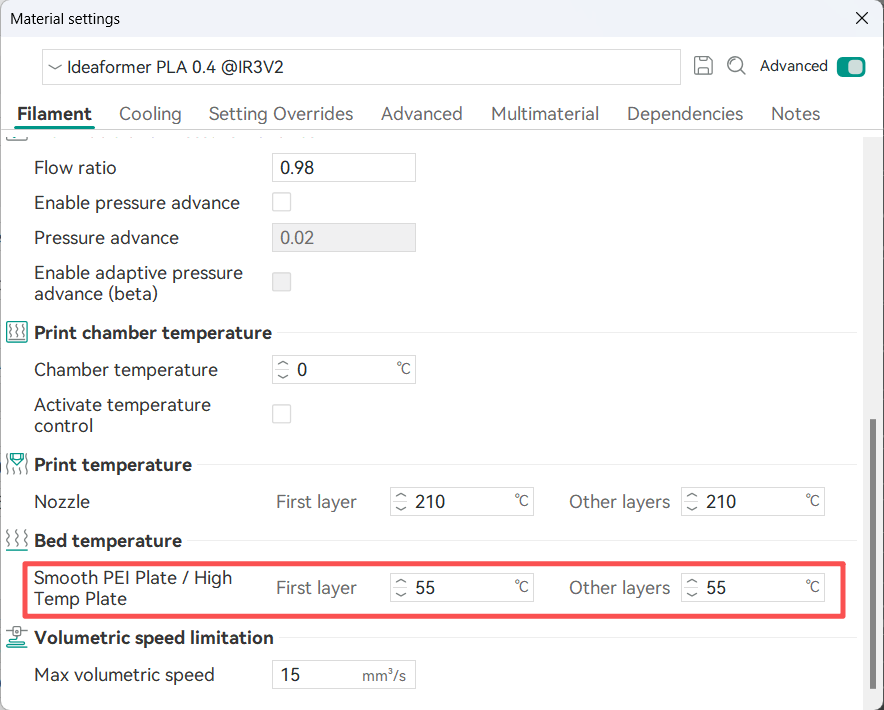Click the Max volumetric speed field
Screen dimensions: 884x710
click(x=344, y=674)
